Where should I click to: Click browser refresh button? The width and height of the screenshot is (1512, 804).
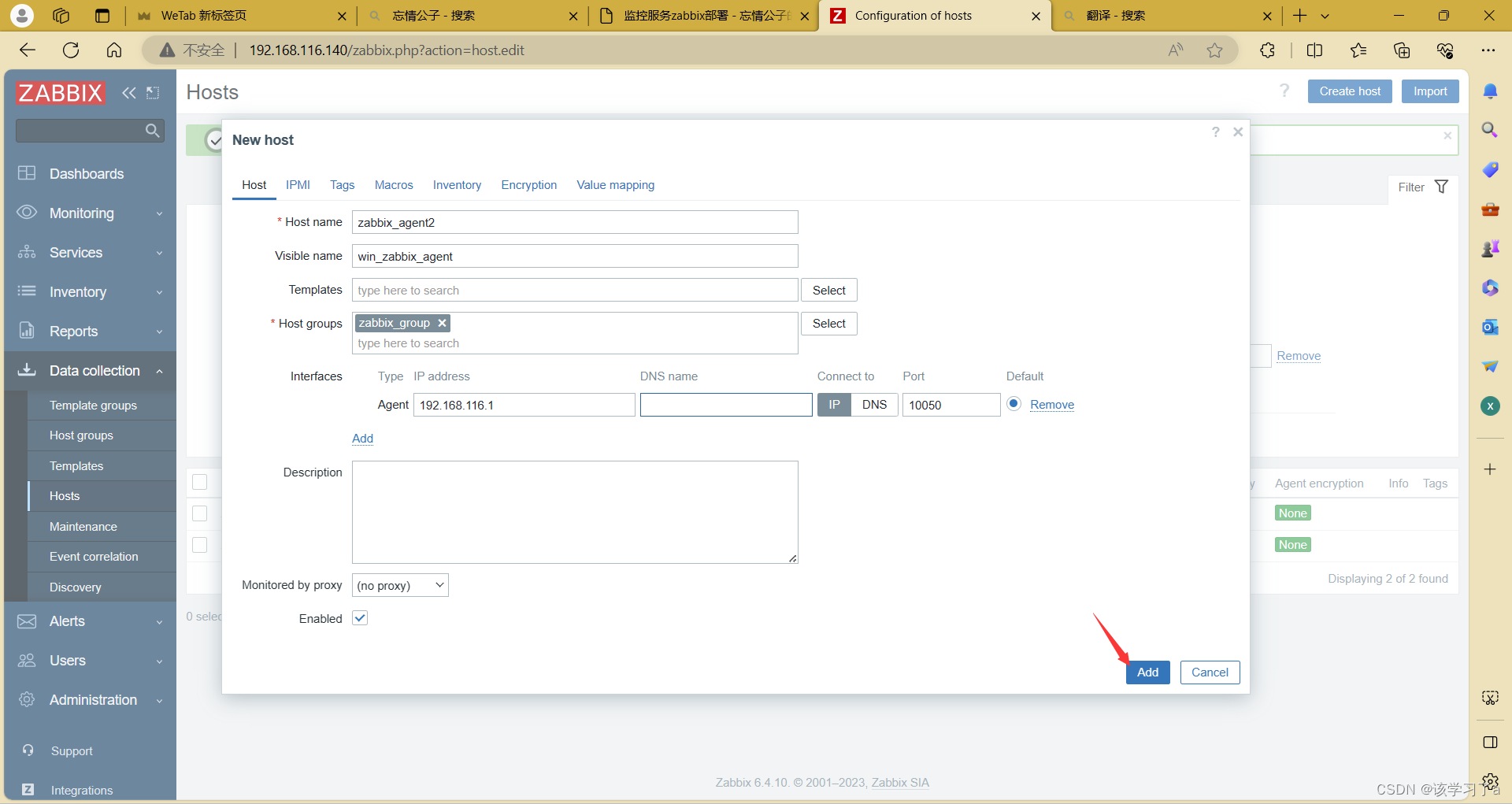[71, 50]
